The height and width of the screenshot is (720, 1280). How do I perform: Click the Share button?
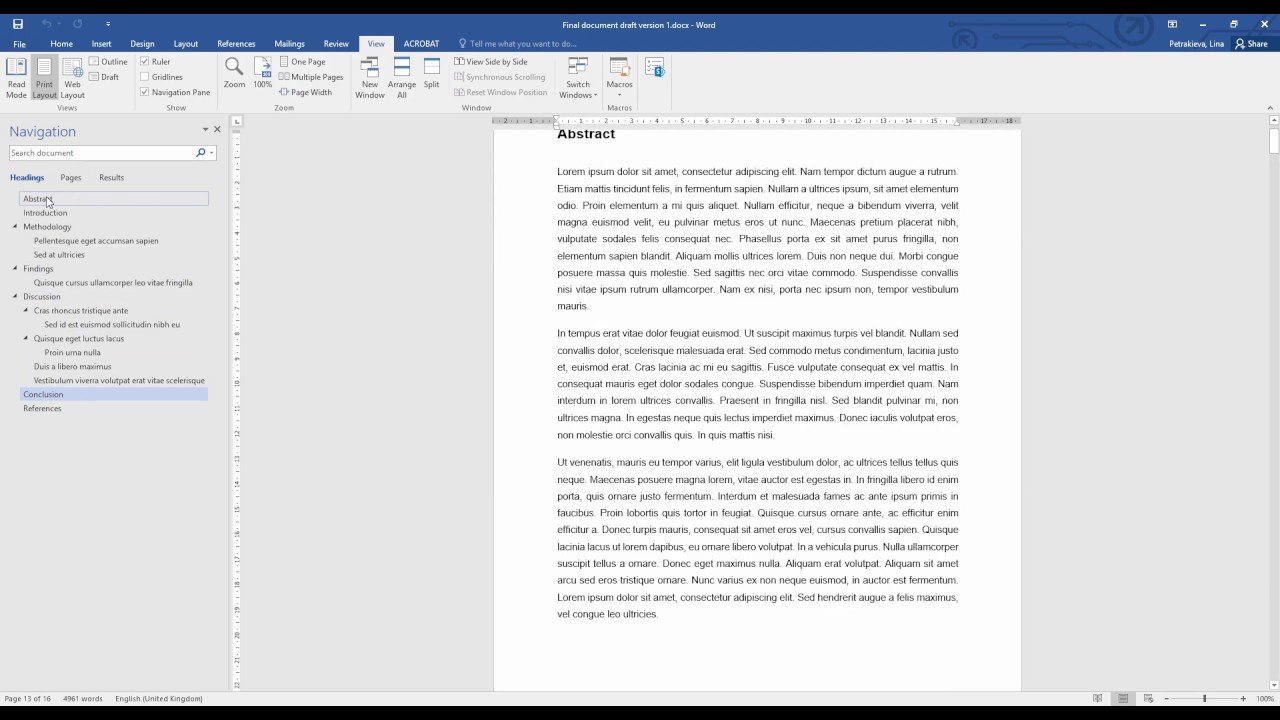pyautogui.click(x=1252, y=44)
